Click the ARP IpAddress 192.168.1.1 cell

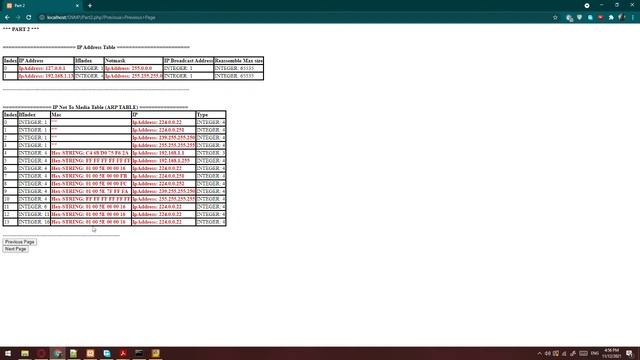[164, 153]
